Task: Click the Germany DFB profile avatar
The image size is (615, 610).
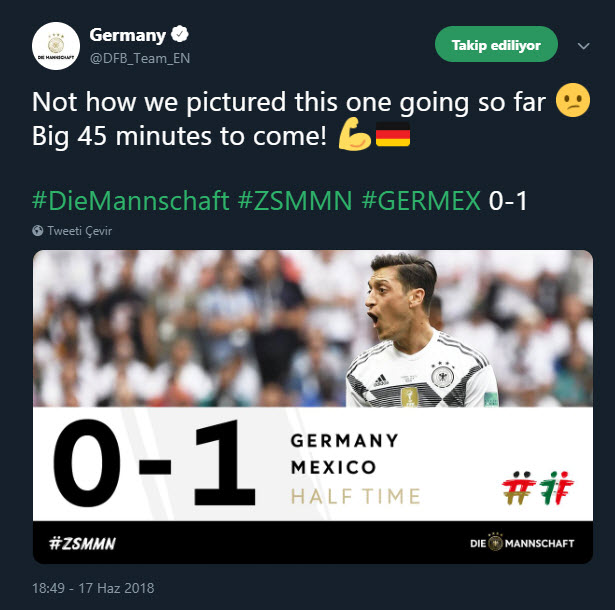Action: [x=56, y=45]
